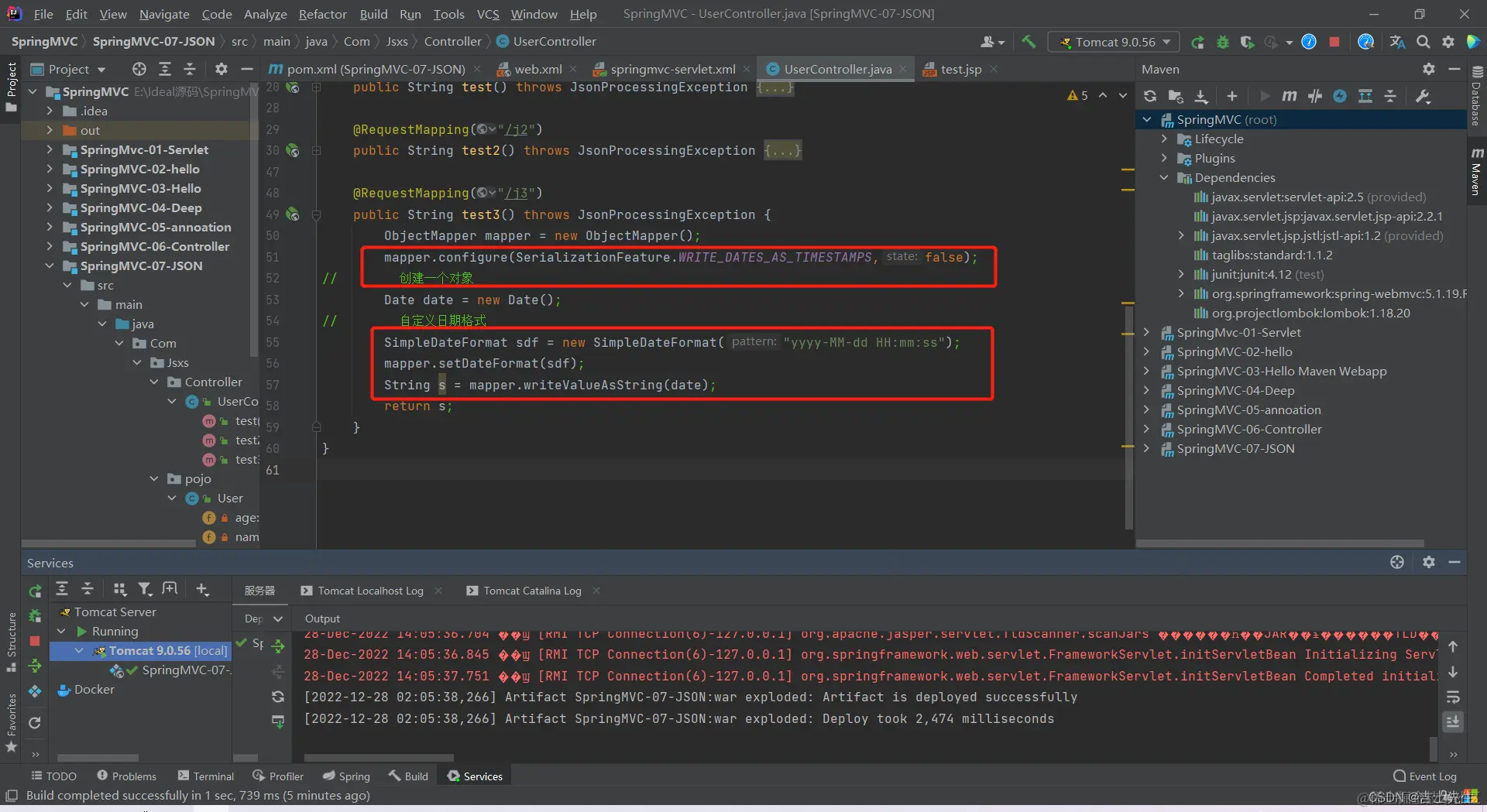Viewport: 1487px width, 812px height.
Task: Click the Deploy All icon in Services sidebar
Action: (x=35, y=666)
